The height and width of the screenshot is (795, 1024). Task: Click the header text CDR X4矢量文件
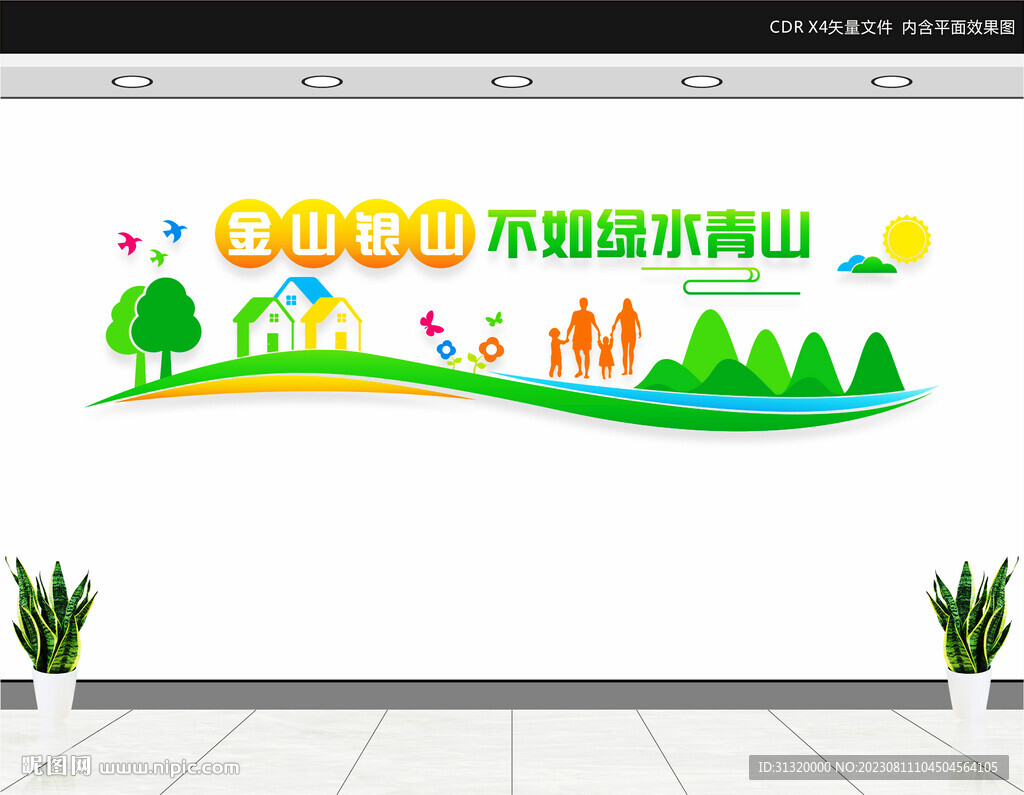(831, 27)
